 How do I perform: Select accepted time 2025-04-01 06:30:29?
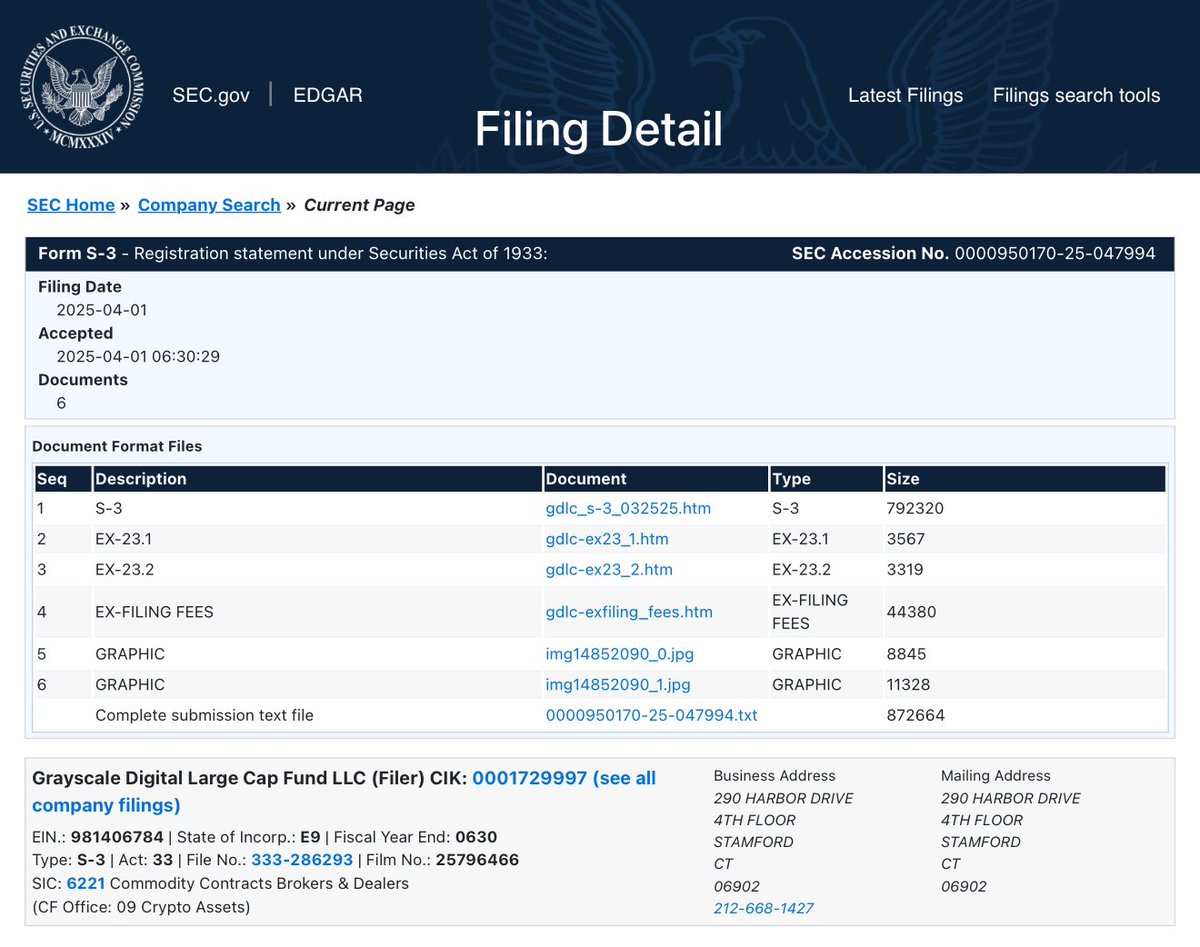coord(138,356)
